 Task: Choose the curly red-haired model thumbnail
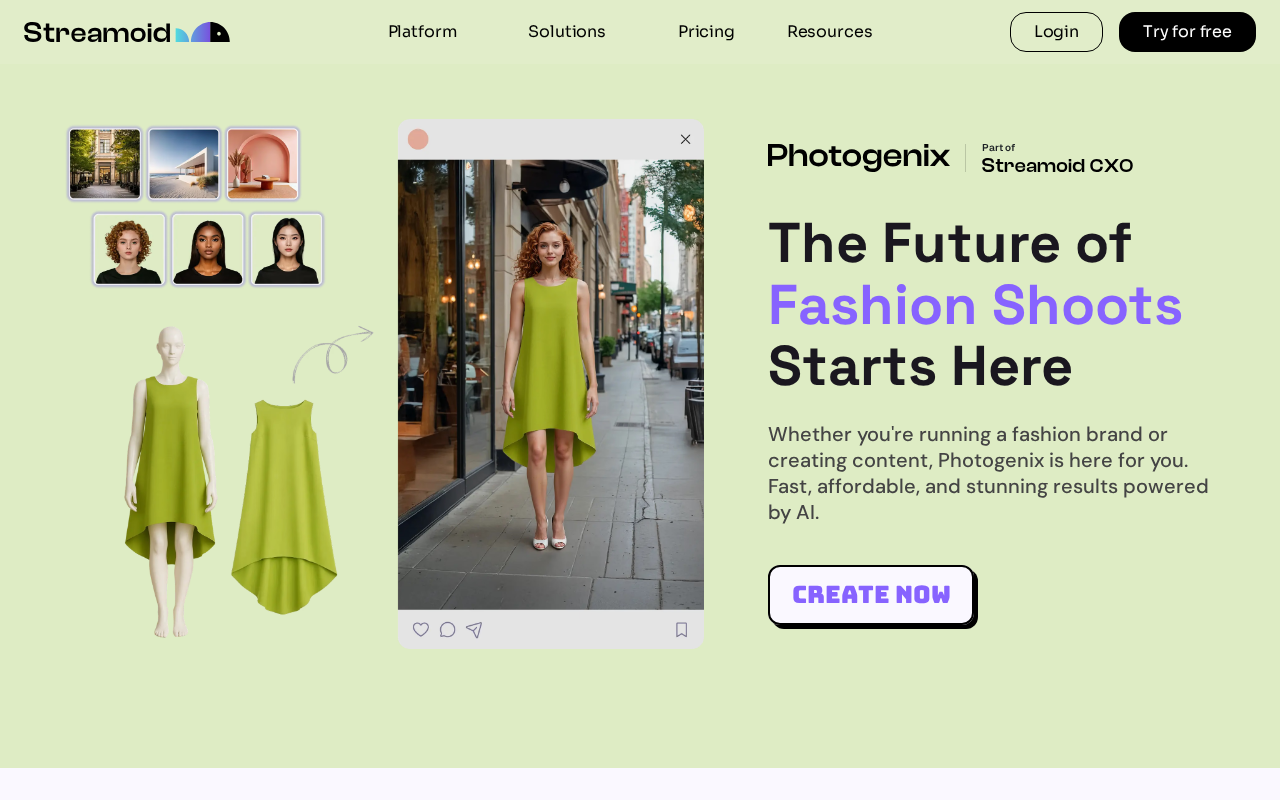[129, 249]
